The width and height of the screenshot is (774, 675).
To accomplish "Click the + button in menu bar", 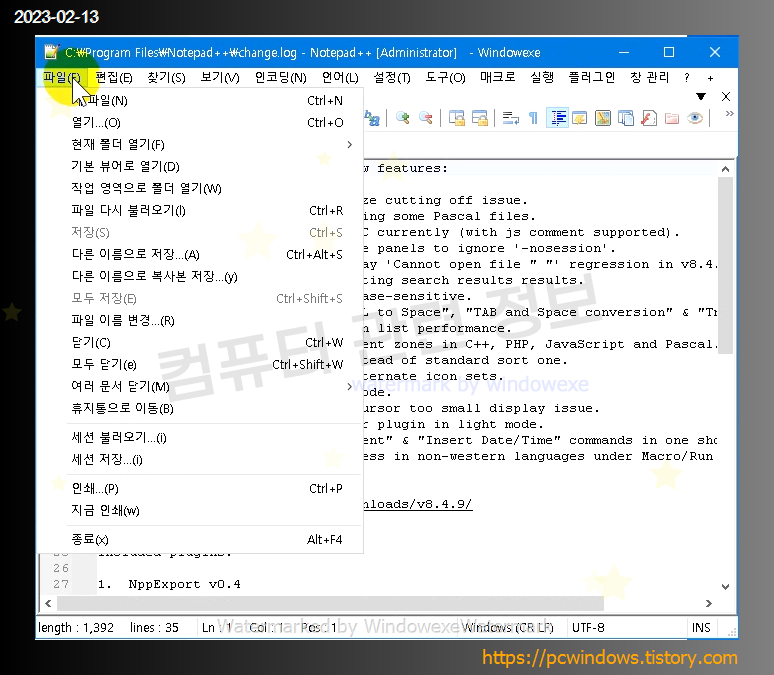I will point(710,78).
